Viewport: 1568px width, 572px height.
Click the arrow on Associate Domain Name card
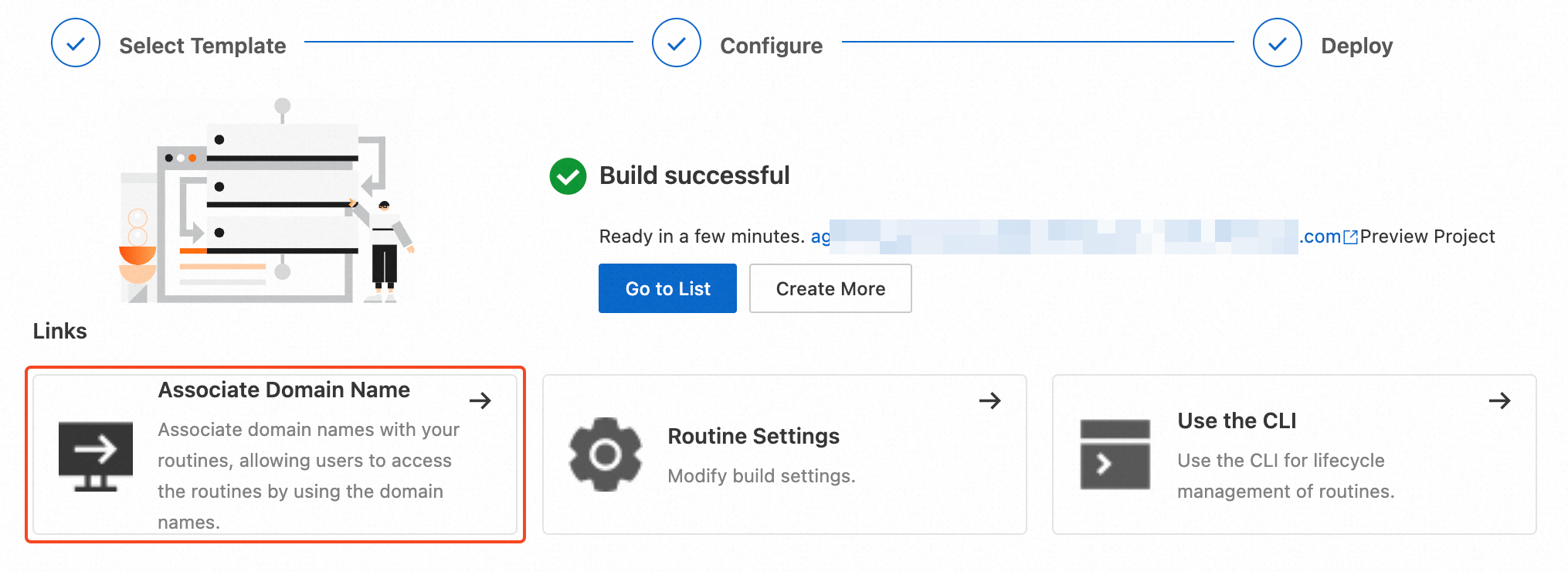[x=480, y=400]
